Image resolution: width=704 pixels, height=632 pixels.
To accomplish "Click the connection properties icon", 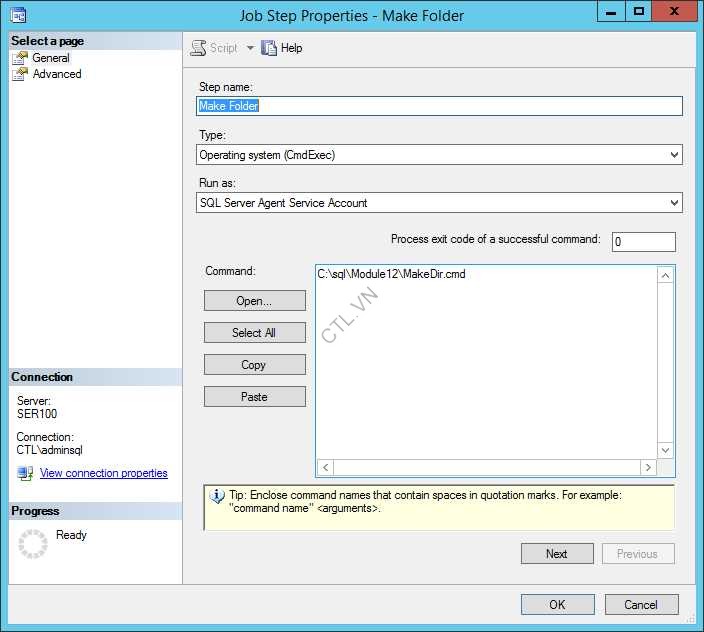I will [25, 473].
